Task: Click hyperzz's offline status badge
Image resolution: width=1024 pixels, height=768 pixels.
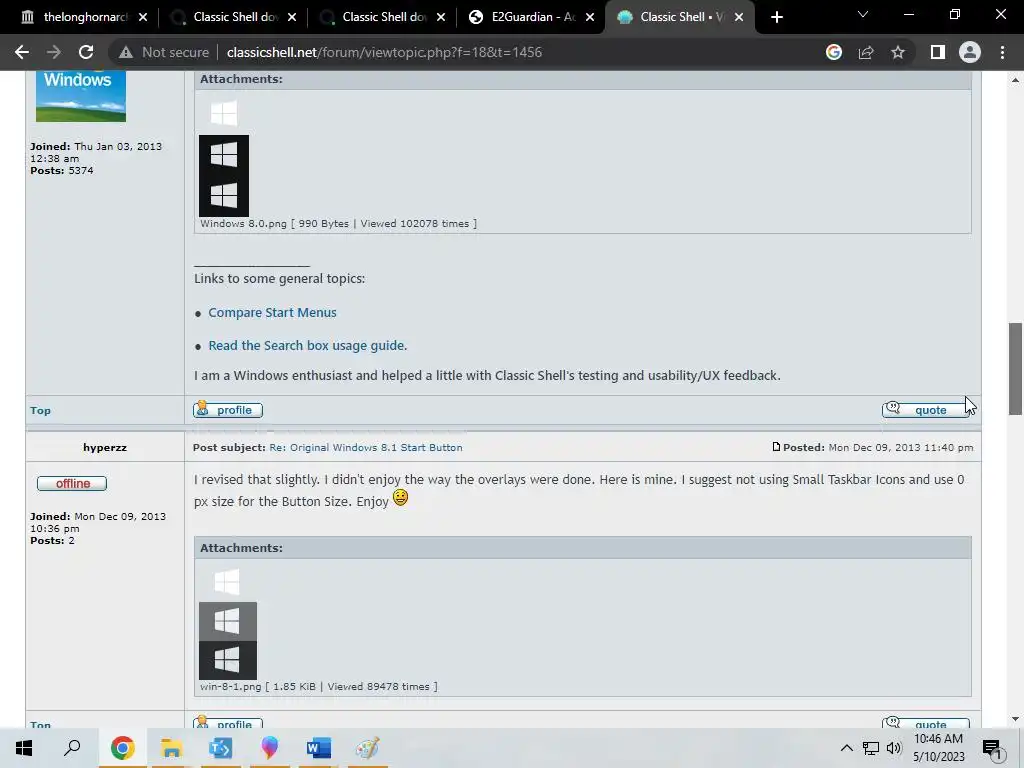Action: click(72, 483)
